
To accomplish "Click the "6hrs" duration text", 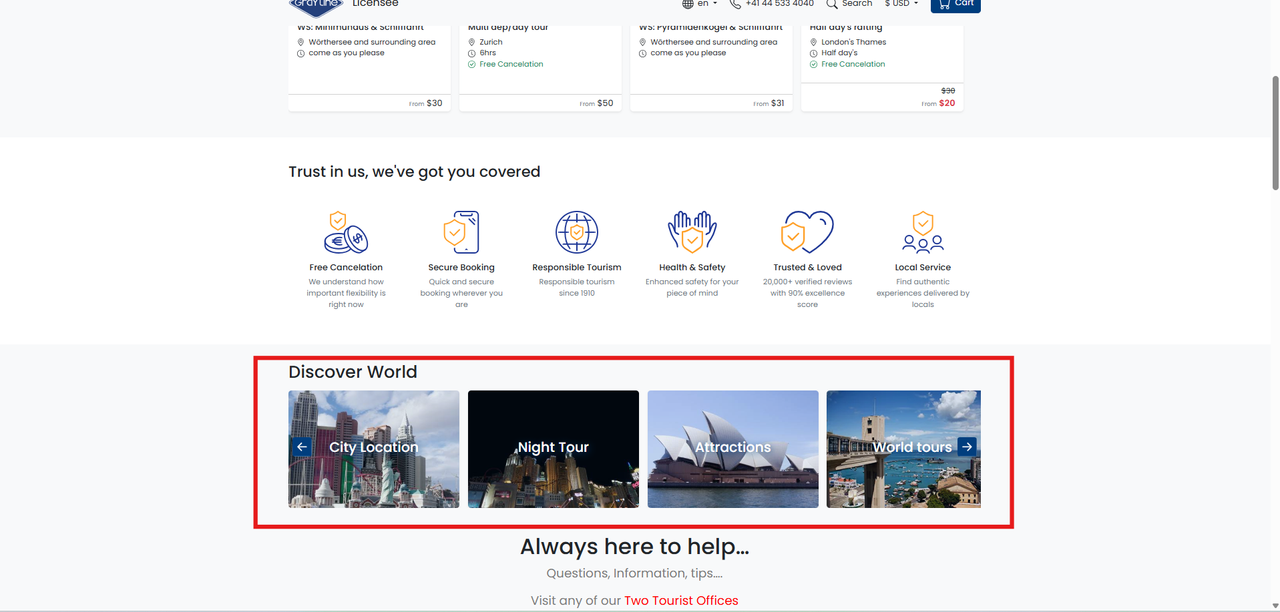I will [488, 53].
